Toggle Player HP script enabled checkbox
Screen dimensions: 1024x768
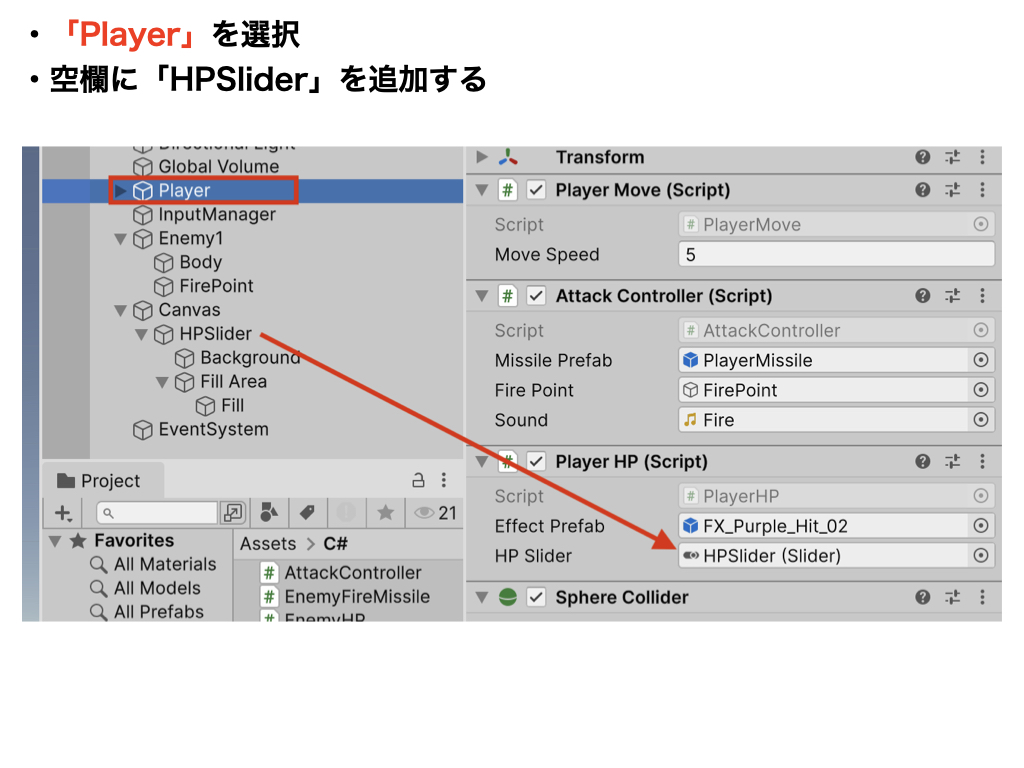536,462
